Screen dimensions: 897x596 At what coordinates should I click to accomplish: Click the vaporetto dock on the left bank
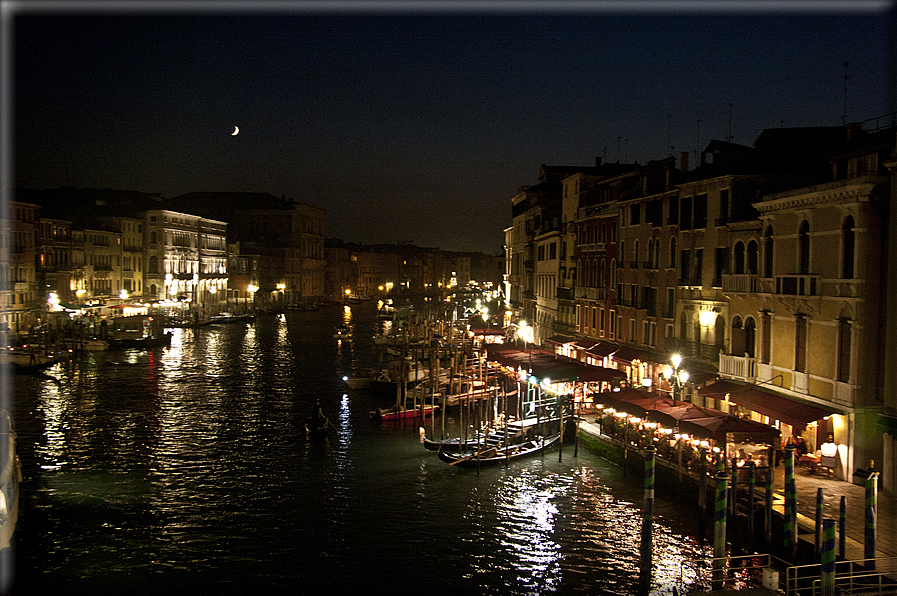pos(120,326)
